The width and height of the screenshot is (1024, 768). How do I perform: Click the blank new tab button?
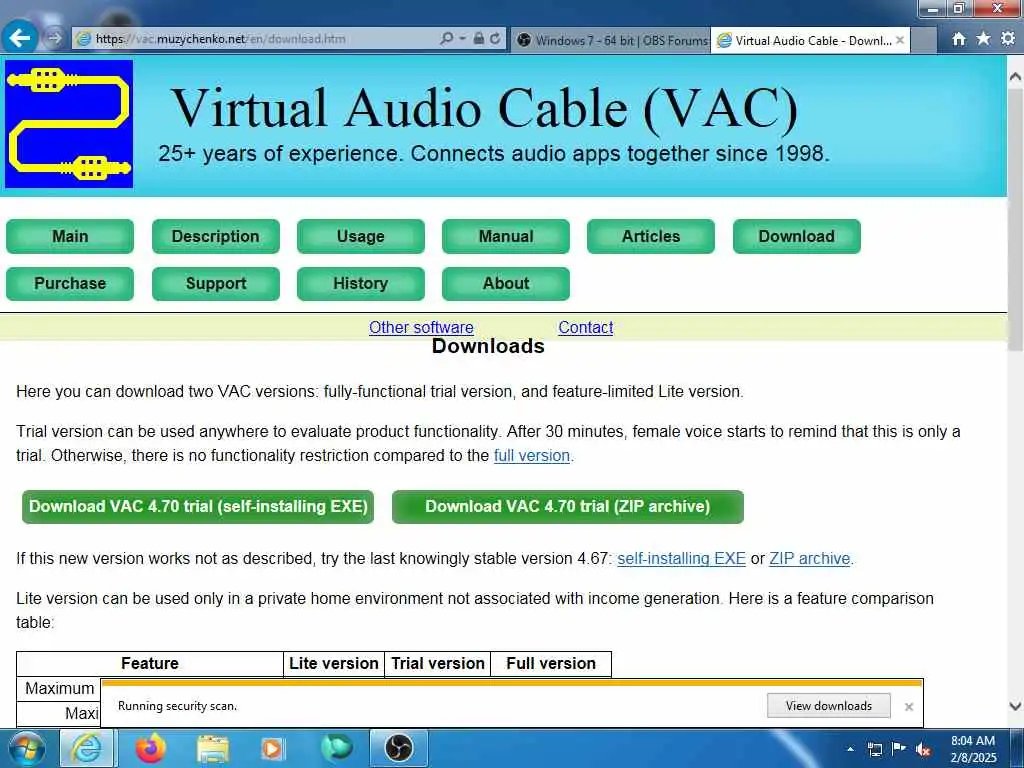923,40
